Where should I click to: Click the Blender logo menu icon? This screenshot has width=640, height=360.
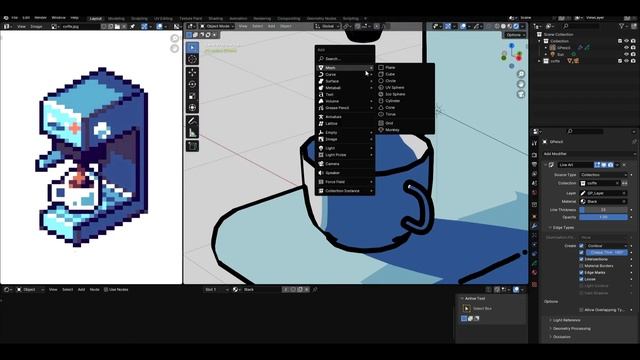(x=6, y=18)
